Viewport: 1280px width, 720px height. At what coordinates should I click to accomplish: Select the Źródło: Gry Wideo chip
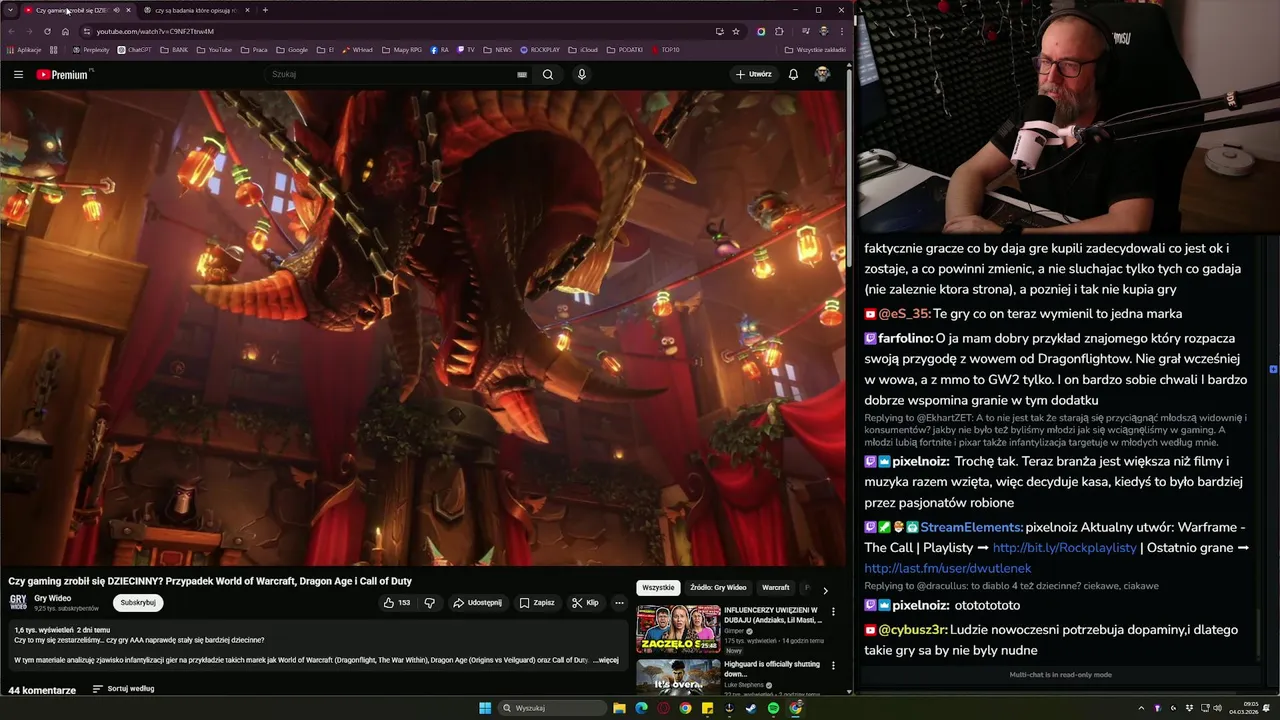pyautogui.click(x=718, y=588)
